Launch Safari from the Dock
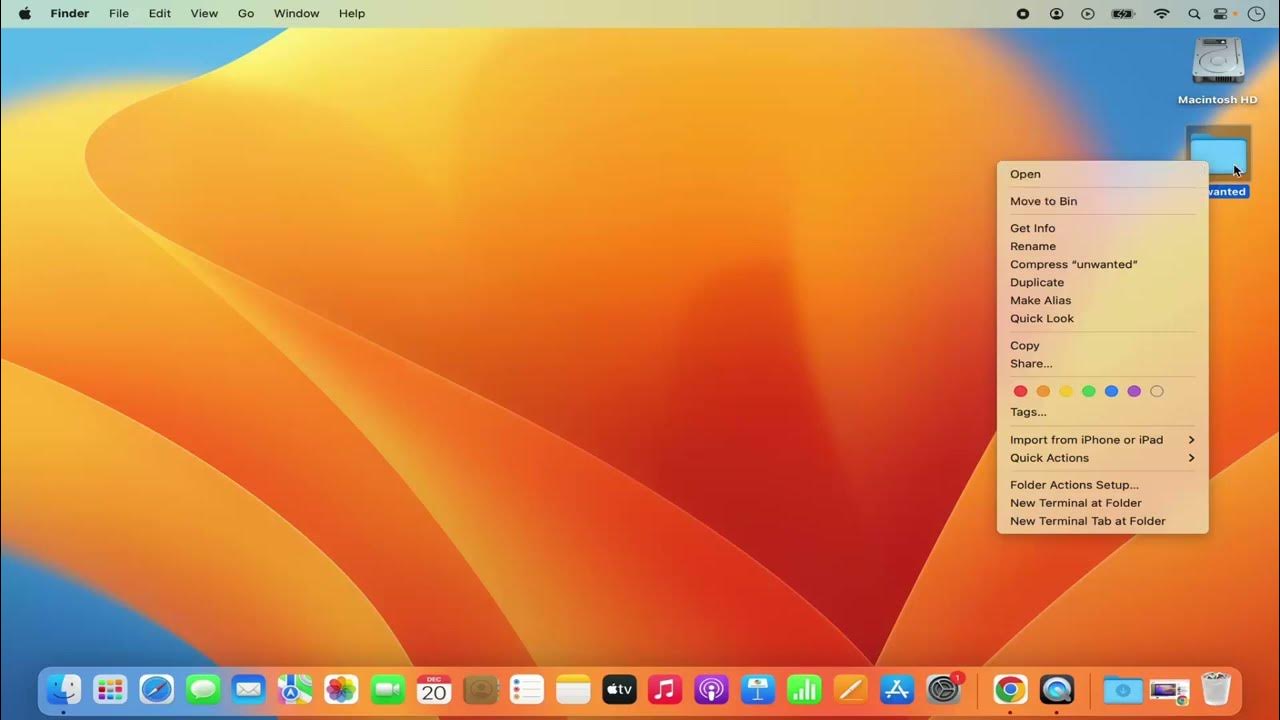1280x720 pixels. click(157, 689)
